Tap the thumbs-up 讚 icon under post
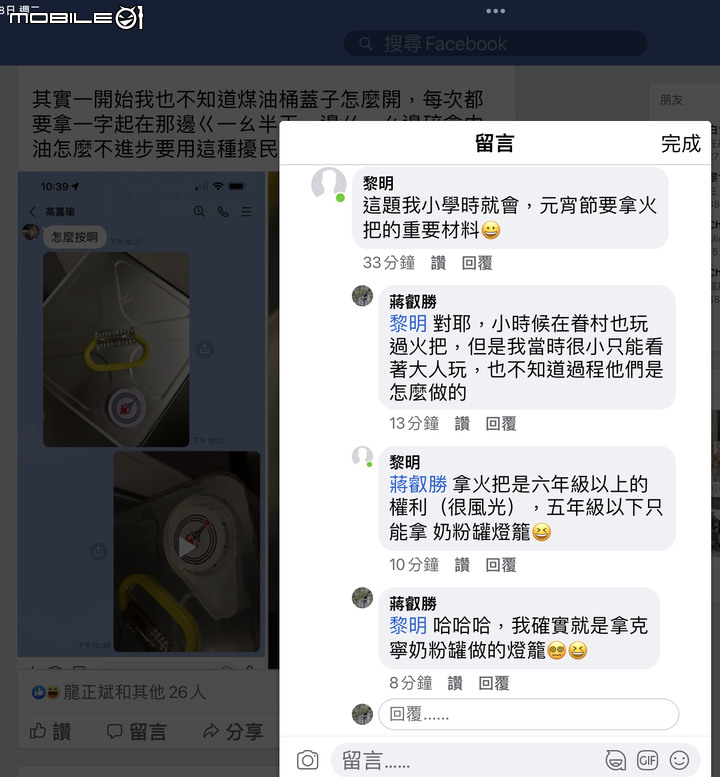The height and width of the screenshot is (777, 720). (x=38, y=730)
